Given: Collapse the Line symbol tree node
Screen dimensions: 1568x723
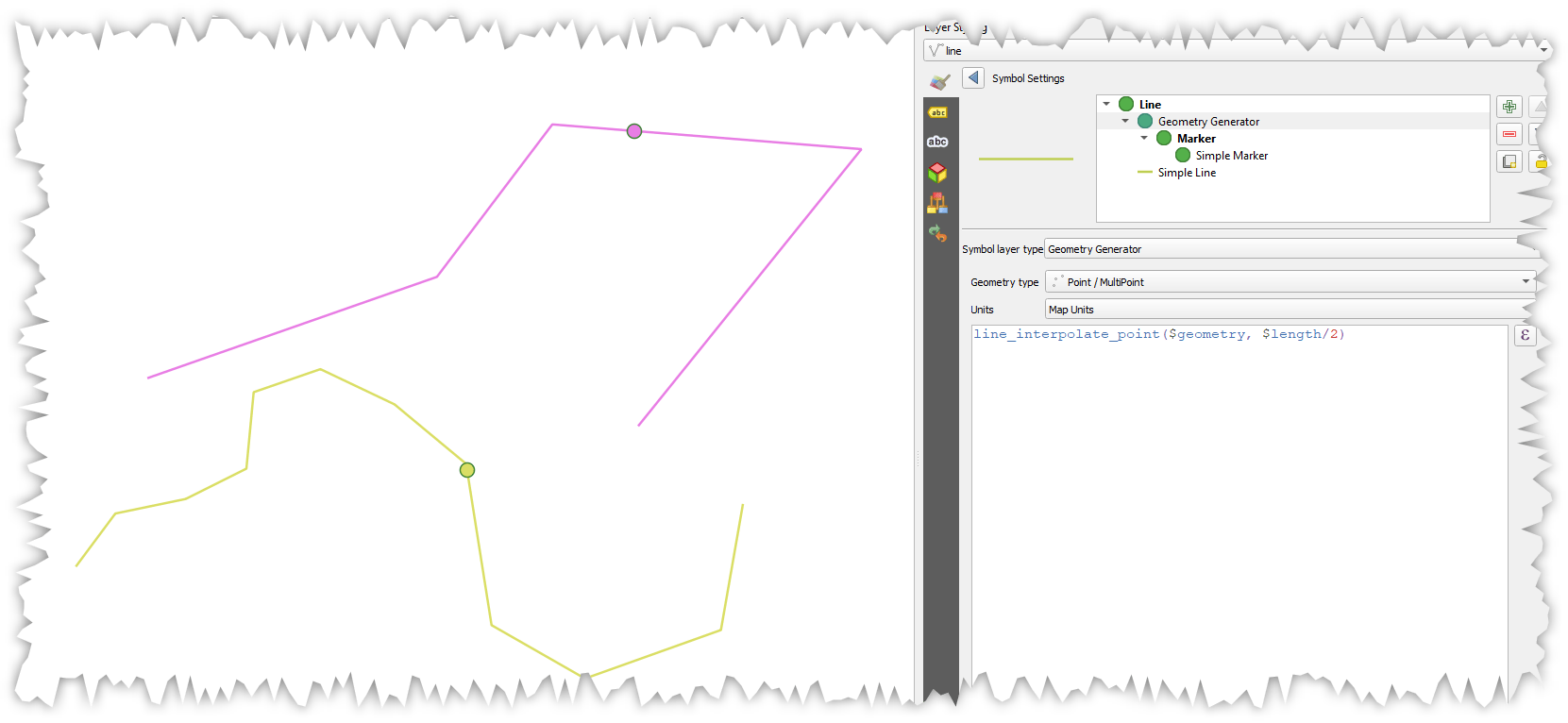Looking at the screenshot, I should [1106, 104].
